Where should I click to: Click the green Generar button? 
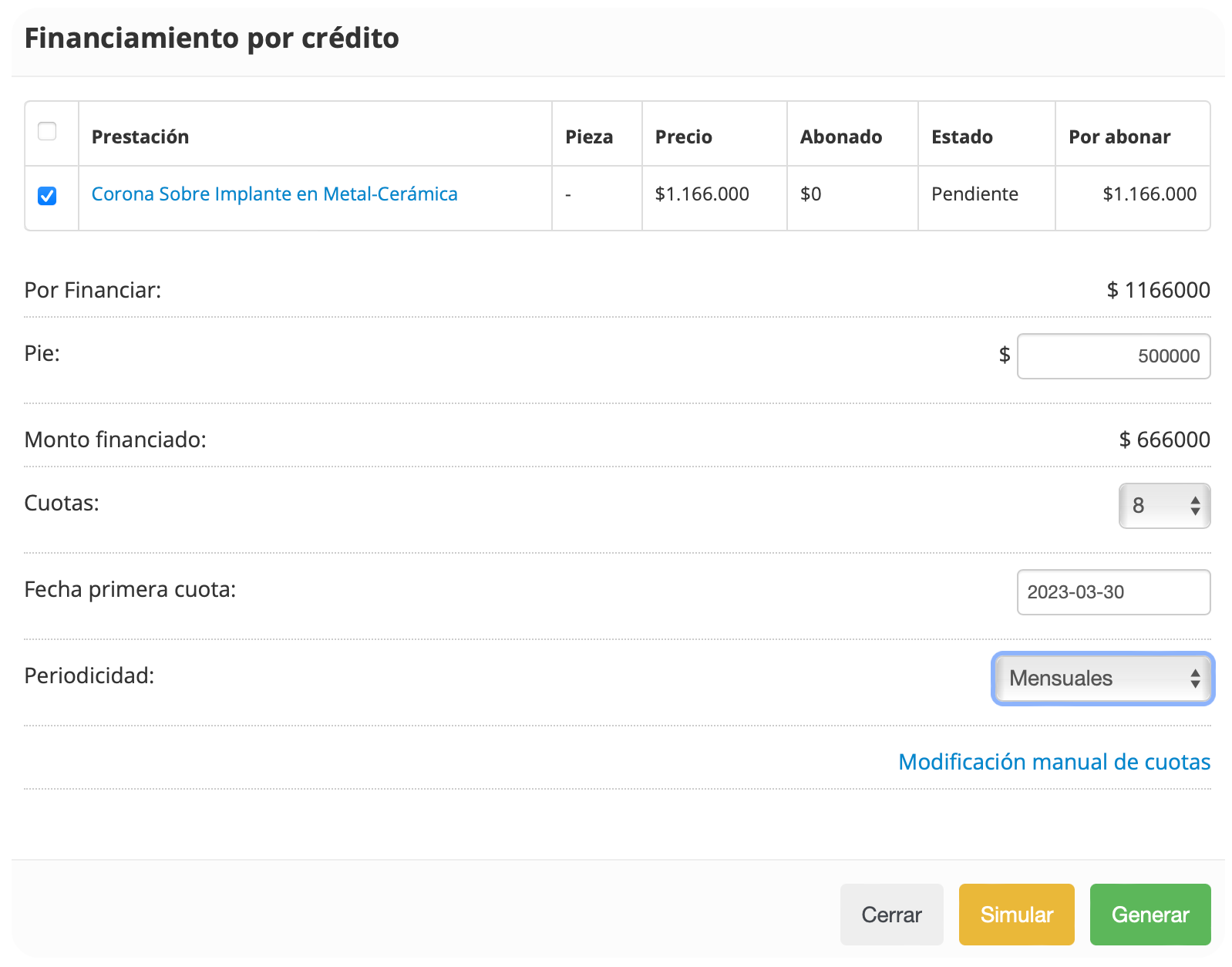click(x=1150, y=915)
